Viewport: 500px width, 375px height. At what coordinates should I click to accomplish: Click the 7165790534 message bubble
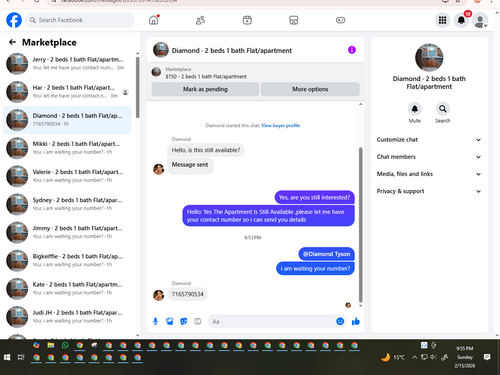click(188, 294)
